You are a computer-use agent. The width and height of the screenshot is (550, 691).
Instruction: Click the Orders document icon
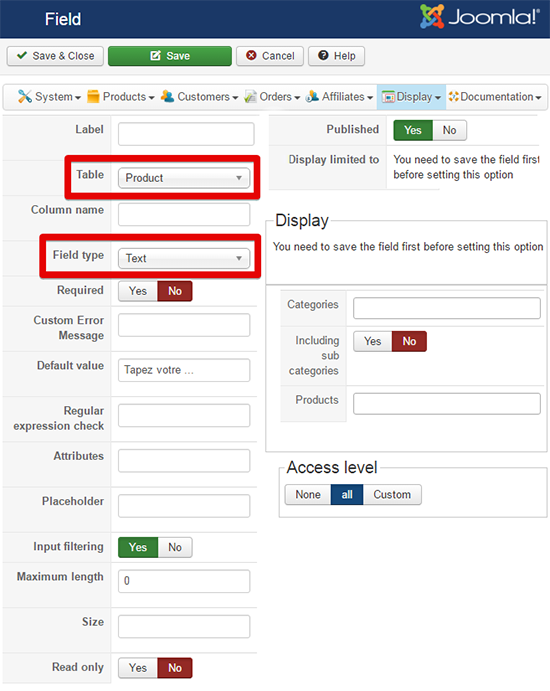point(250,97)
